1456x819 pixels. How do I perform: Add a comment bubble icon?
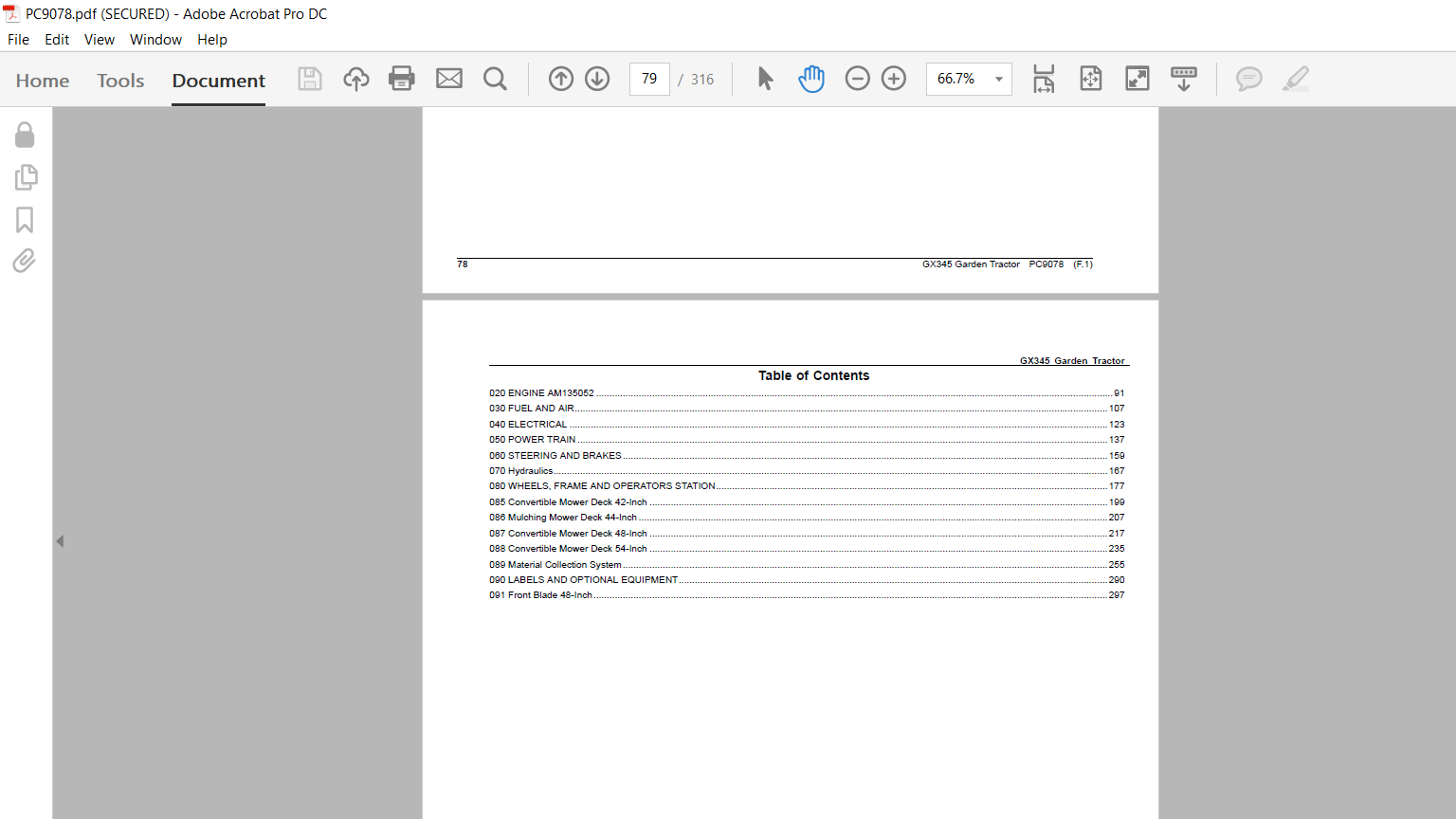point(1249,79)
